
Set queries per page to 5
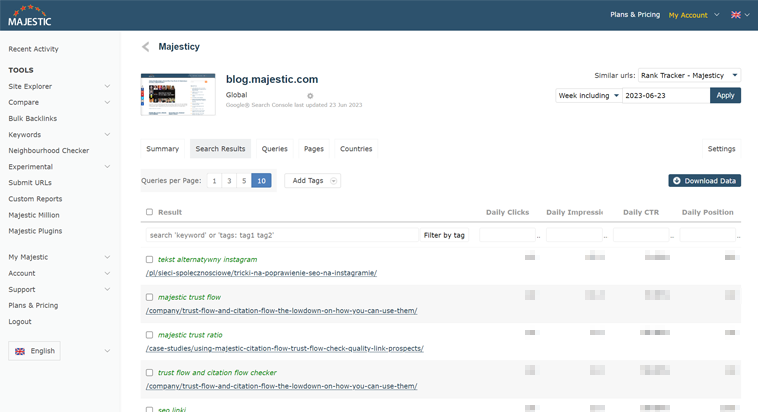(x=244, y=181)
